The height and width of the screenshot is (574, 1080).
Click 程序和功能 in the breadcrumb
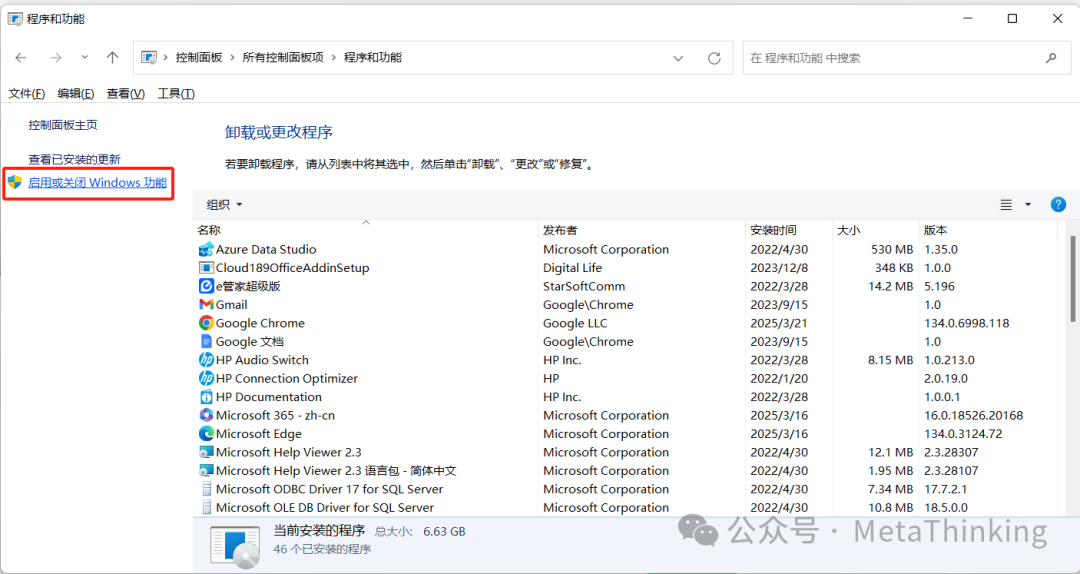point(373,58)
